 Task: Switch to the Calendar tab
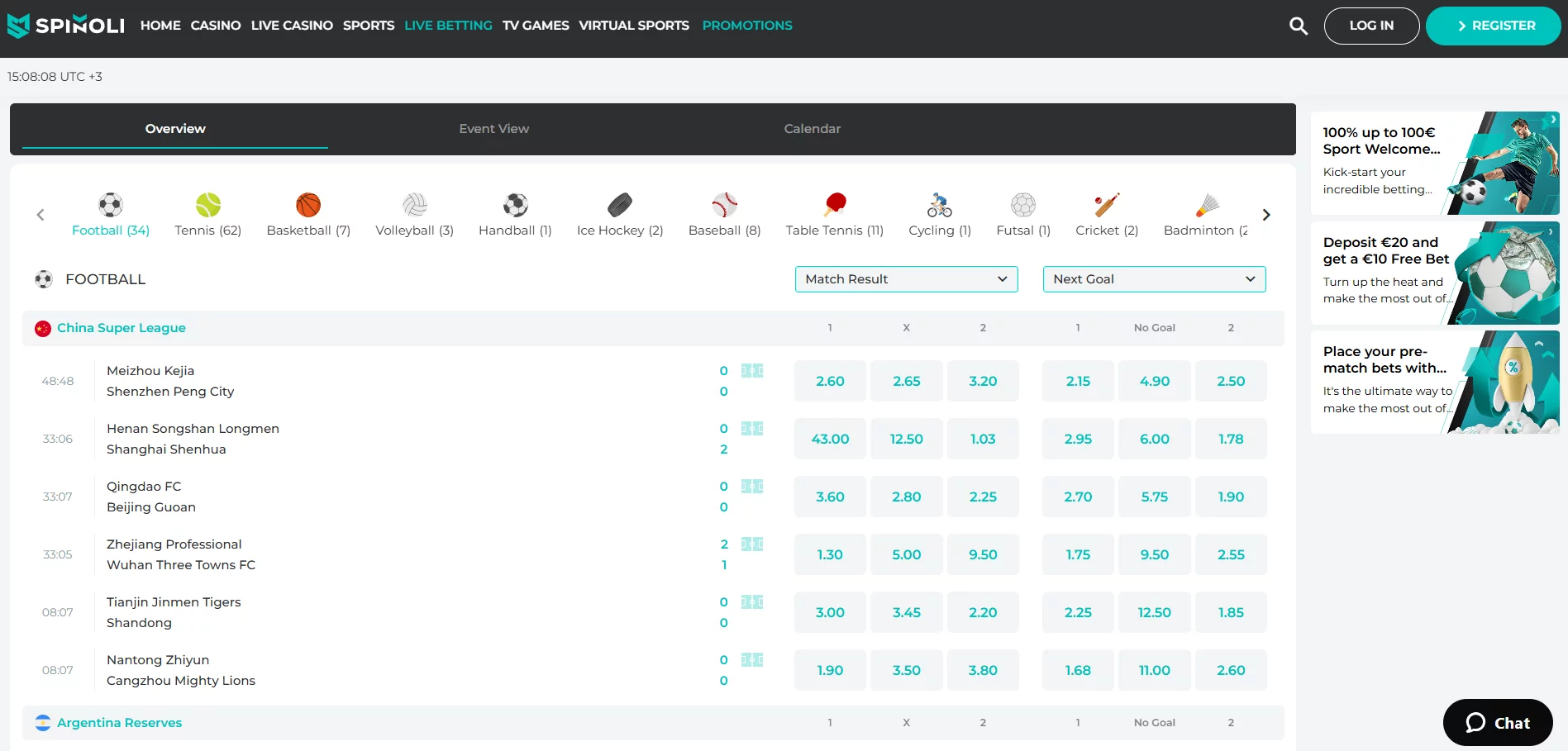tap(813, 129)
